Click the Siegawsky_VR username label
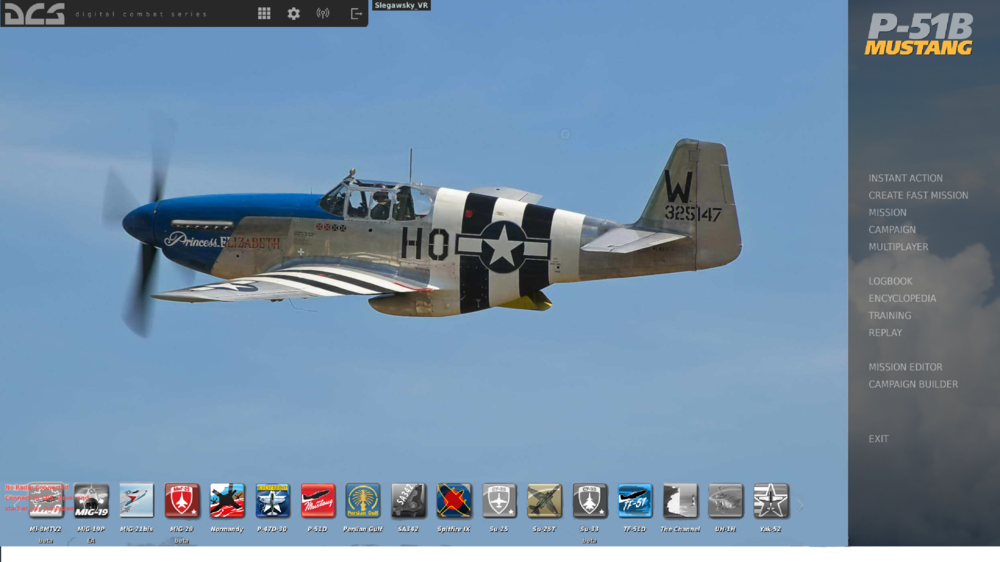 (401, 5)
